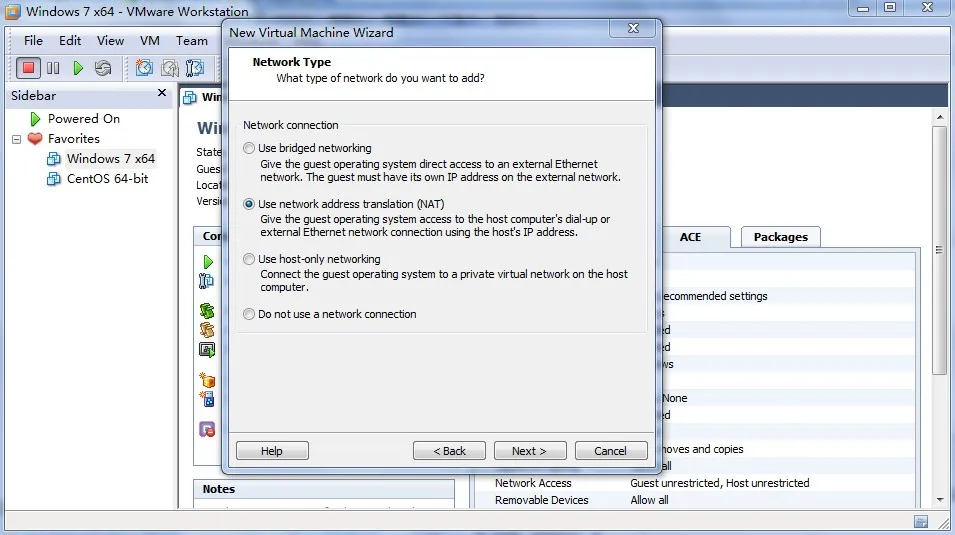The image size is (955, 535).
Task: Open the Snapshot Manager toolbar icon
Action: pyautogui.click(x=195, y=68)
